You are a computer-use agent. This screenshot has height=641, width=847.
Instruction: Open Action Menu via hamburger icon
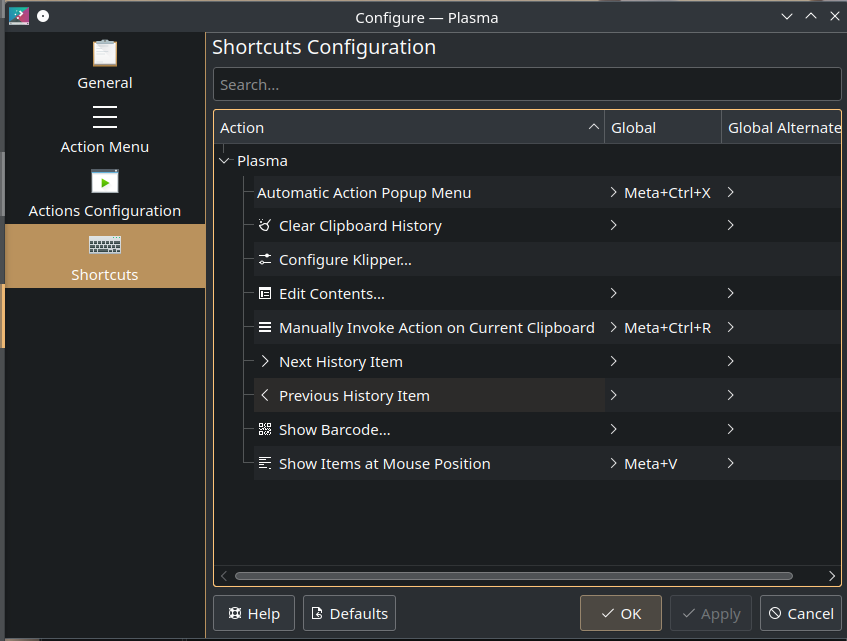pos(105,117)
